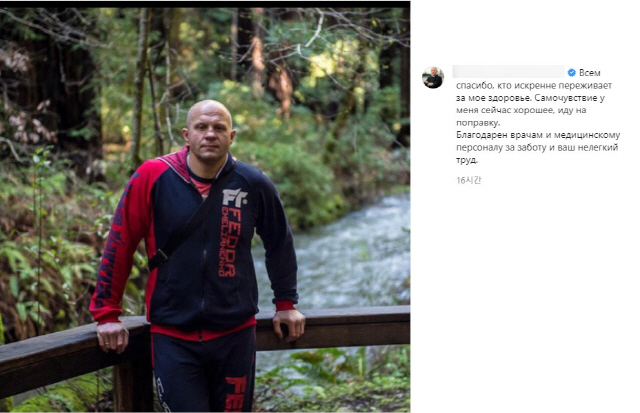Click the blue verified badge icon
Image resolution: width=640 pixels, height=413 pixels.
[571, 73]
